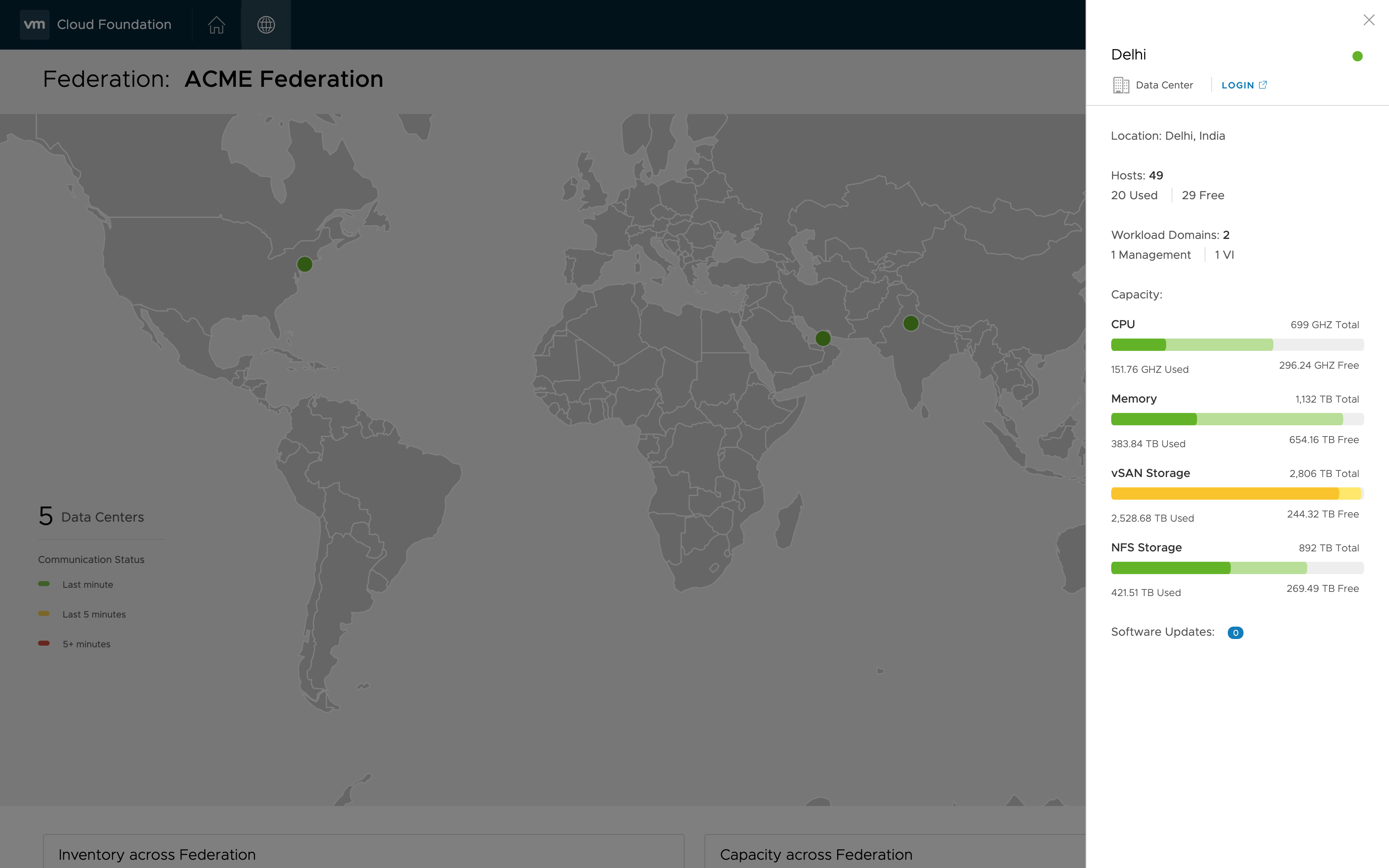Click the 1,132 TB Total value
The height and width of the screenshot is (868, 1389).
point(1327,400)
